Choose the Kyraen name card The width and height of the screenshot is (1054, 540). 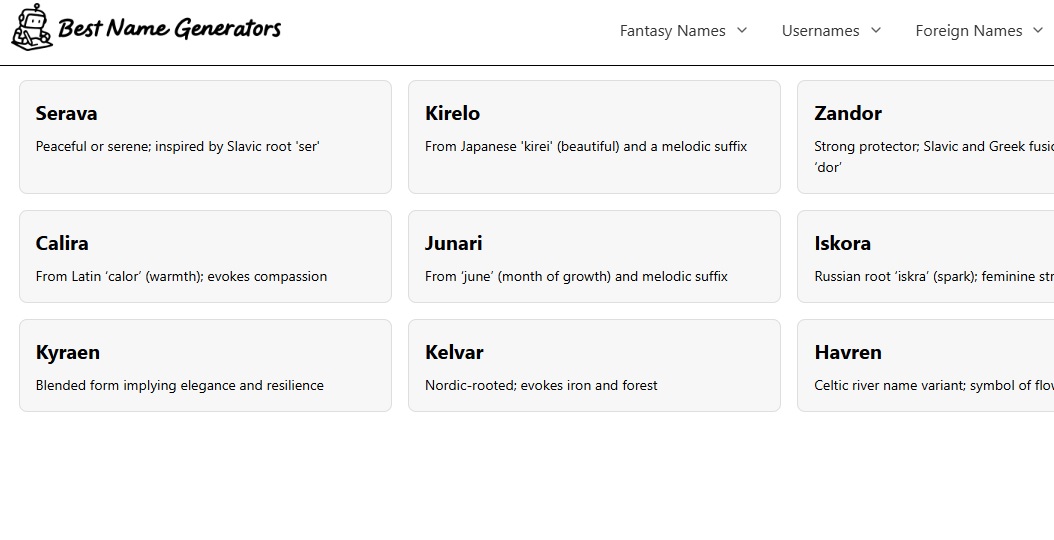[x=205, y=365]
